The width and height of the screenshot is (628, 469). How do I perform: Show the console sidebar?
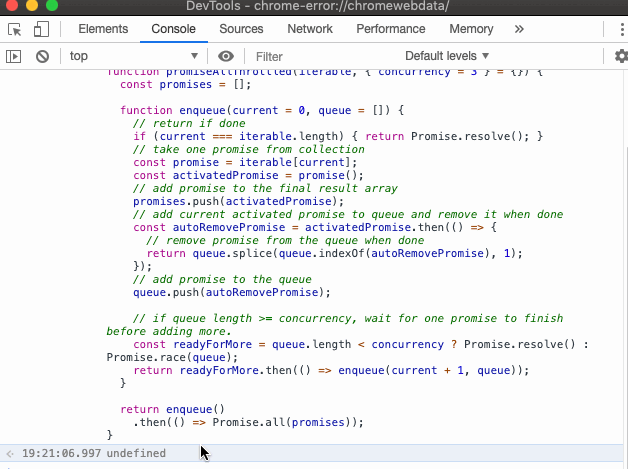[14, 56]
